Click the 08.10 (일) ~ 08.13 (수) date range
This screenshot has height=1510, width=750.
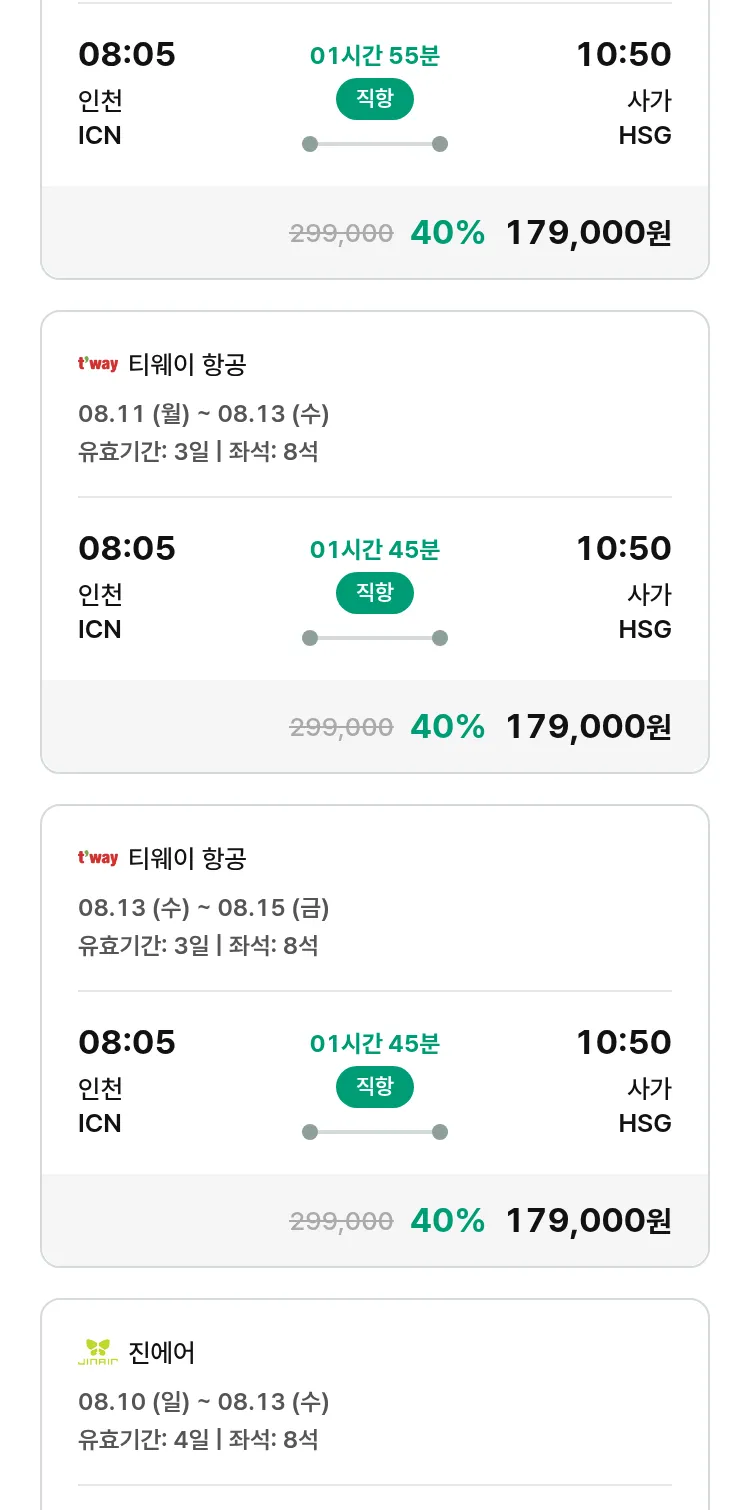point(203,1402)
